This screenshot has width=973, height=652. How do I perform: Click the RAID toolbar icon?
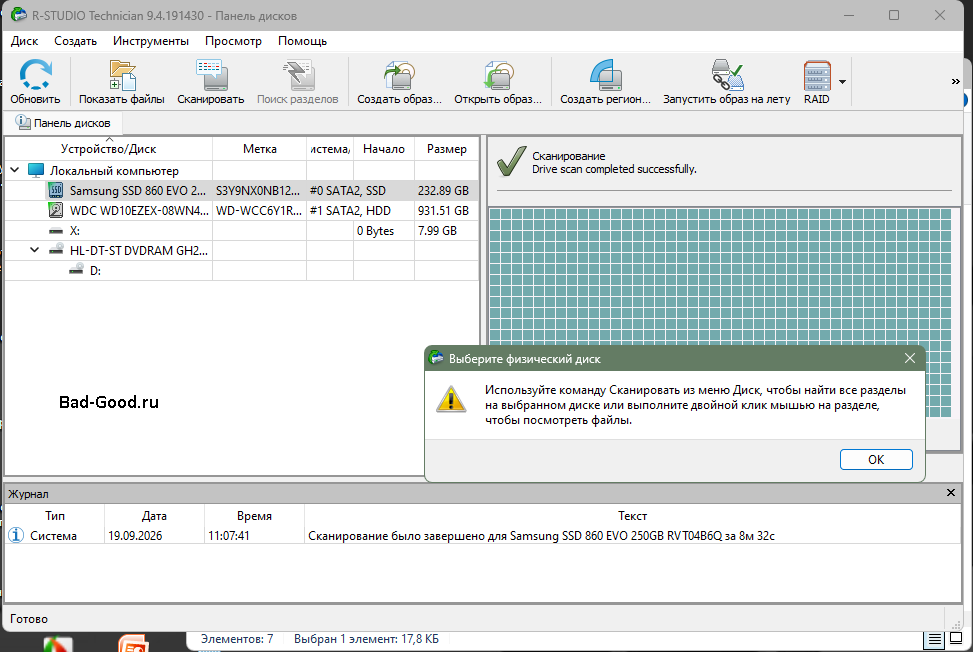tap(817, 75)
